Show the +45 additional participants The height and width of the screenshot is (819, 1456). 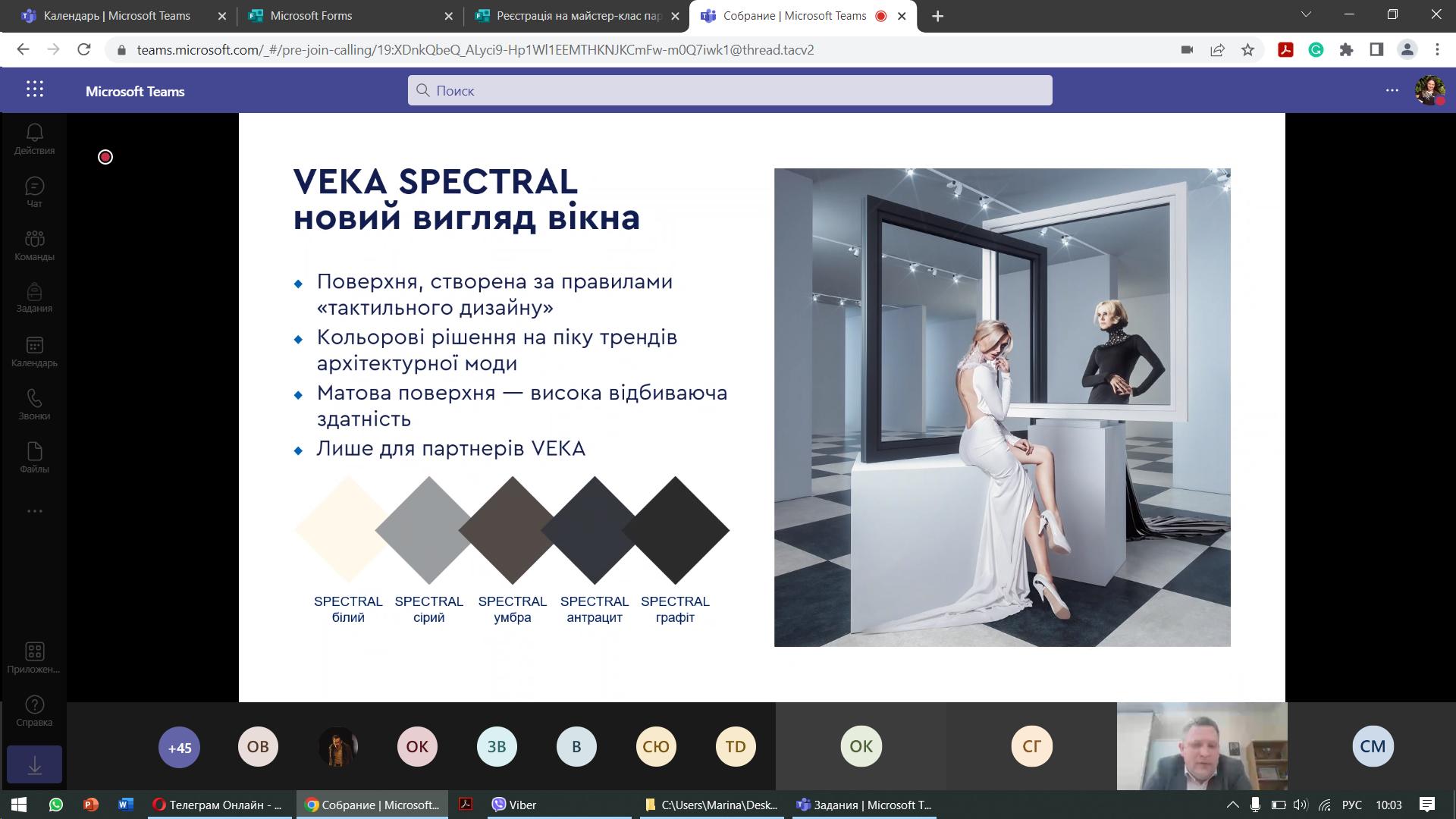click(179, 748)
